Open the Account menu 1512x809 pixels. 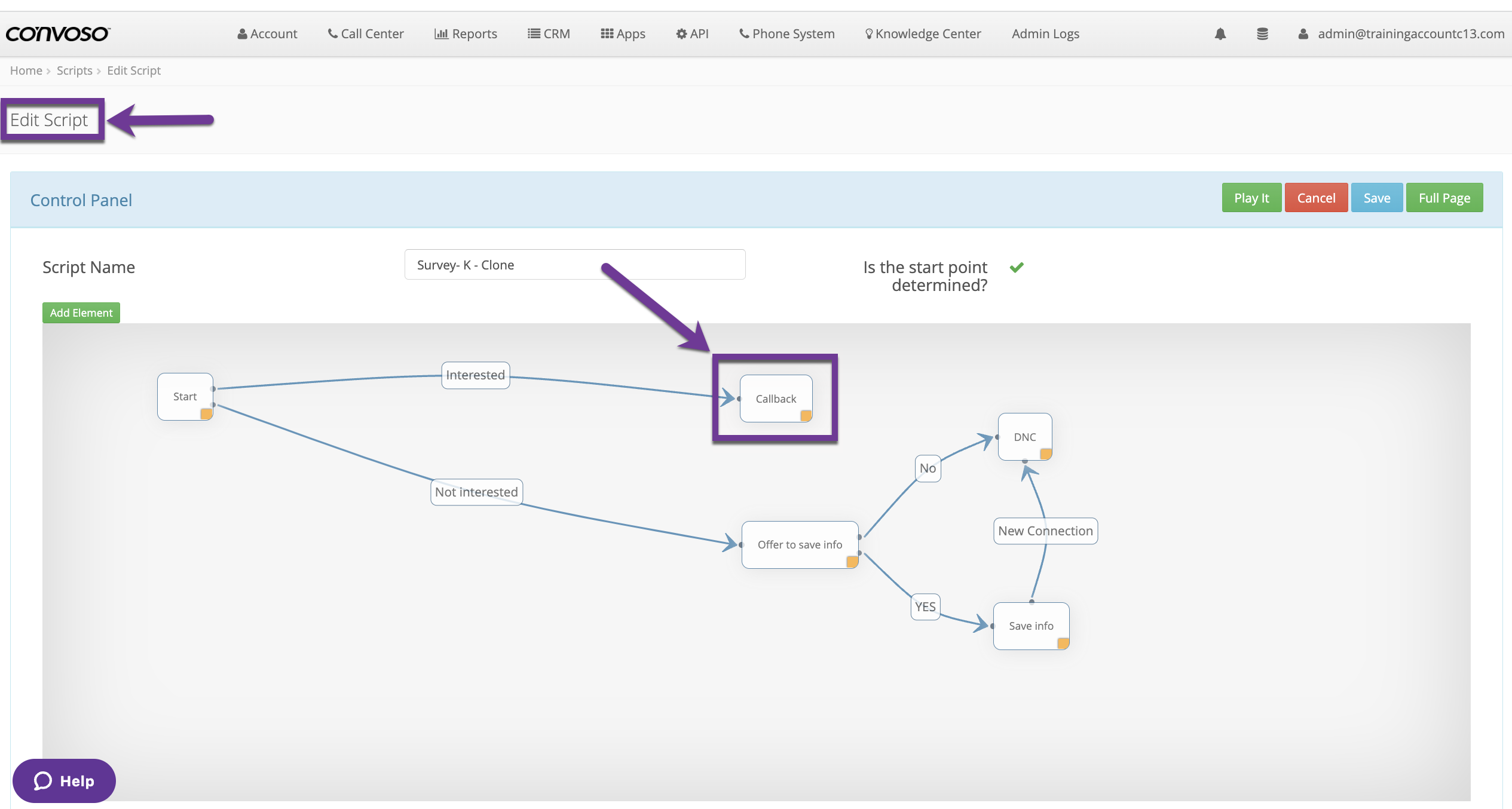267,34
